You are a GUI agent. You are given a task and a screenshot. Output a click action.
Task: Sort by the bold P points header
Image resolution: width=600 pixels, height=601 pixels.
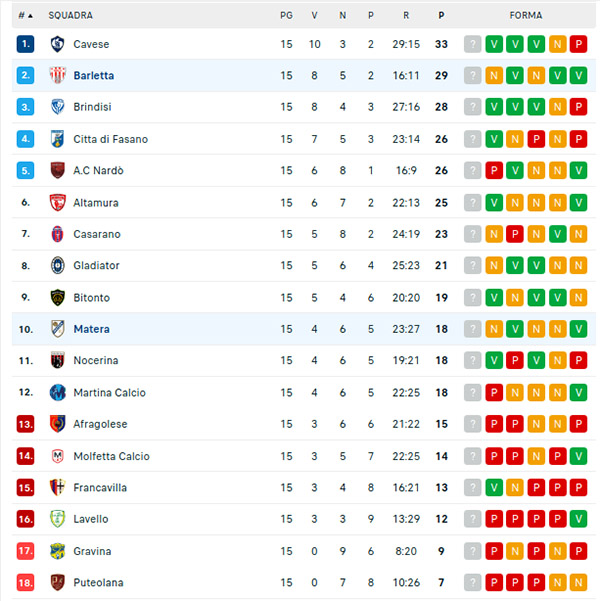click(441, 15)
